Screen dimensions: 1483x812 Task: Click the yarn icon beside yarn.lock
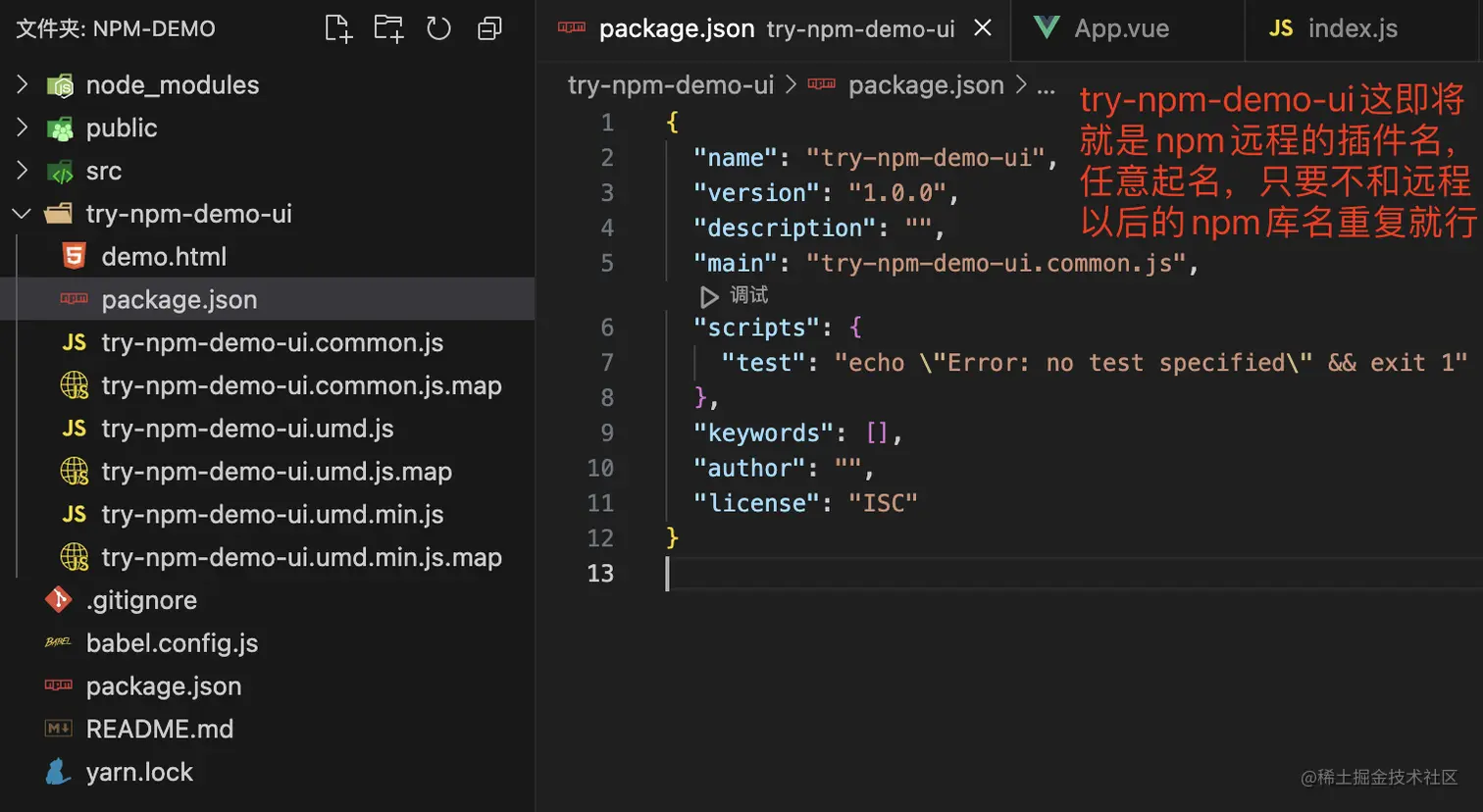(59, 772)
